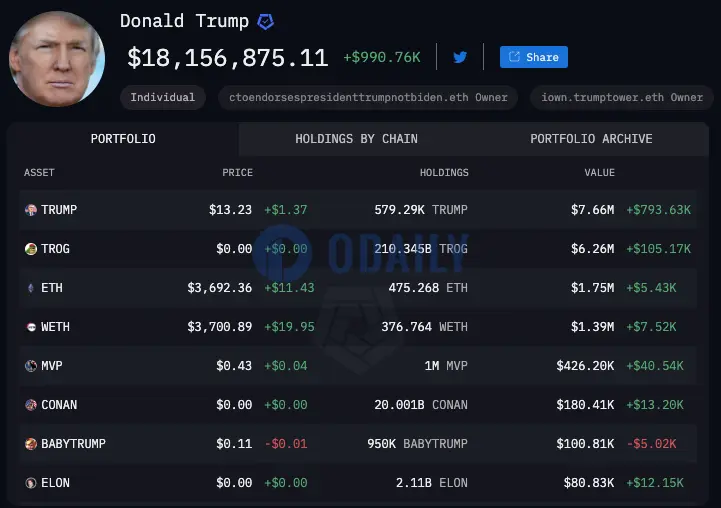Click BABYTRUMP price $0.11

(234, 444)
